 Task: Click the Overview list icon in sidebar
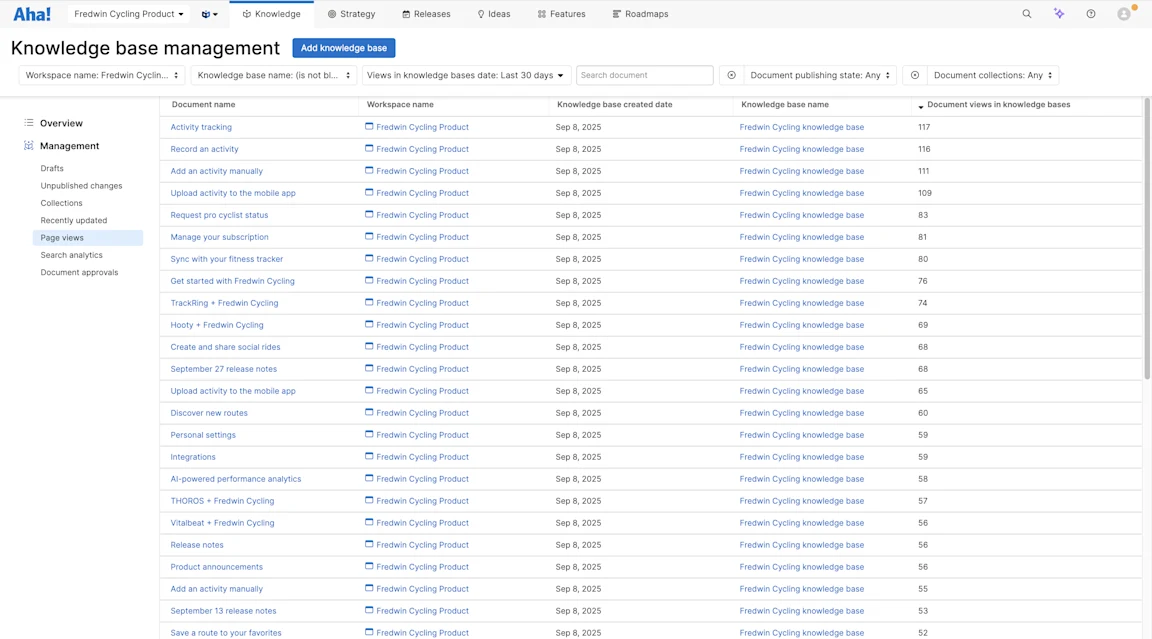pos(29,123)
